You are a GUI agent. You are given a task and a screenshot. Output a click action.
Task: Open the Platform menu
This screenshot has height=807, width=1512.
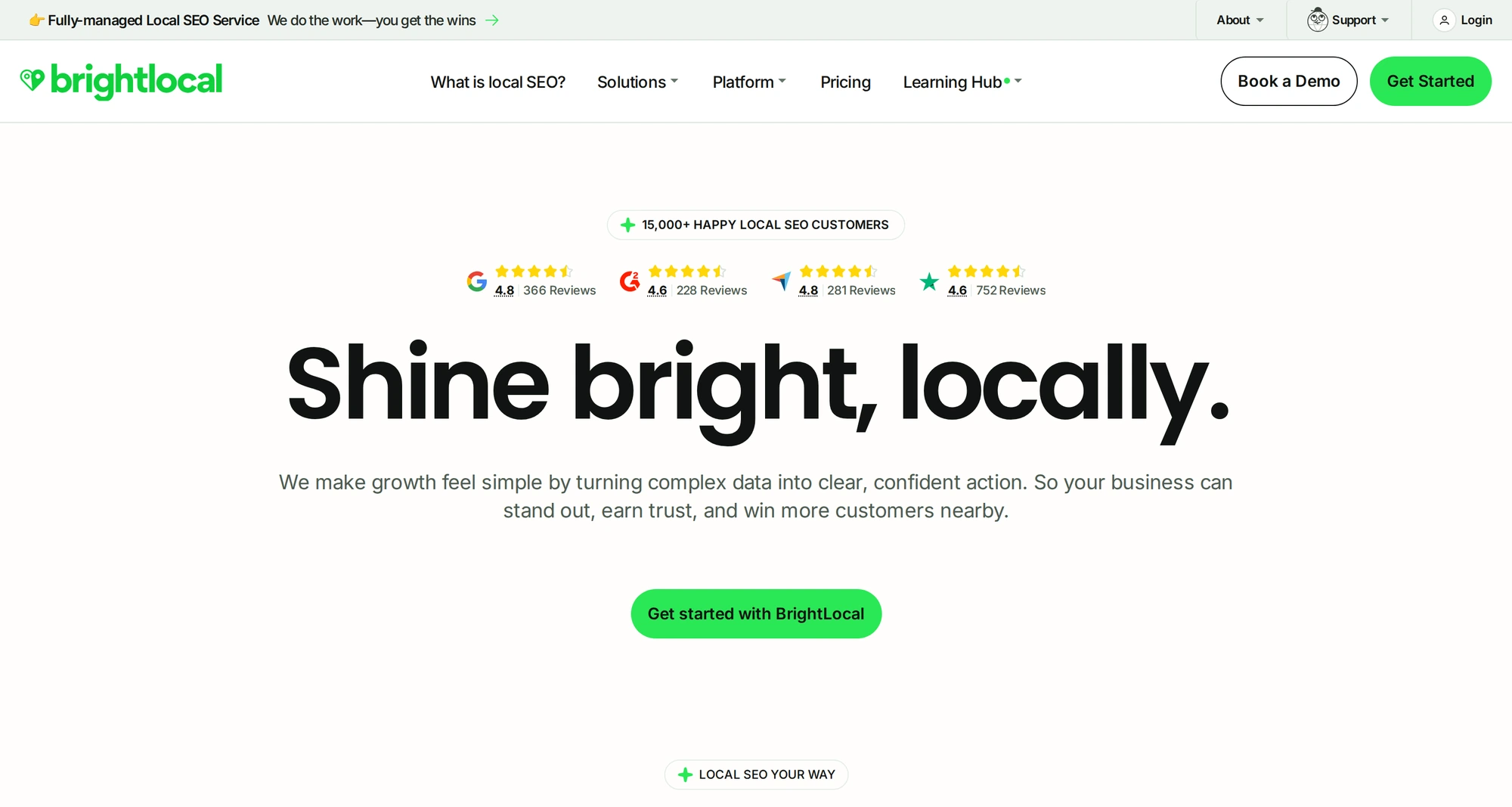749,82
